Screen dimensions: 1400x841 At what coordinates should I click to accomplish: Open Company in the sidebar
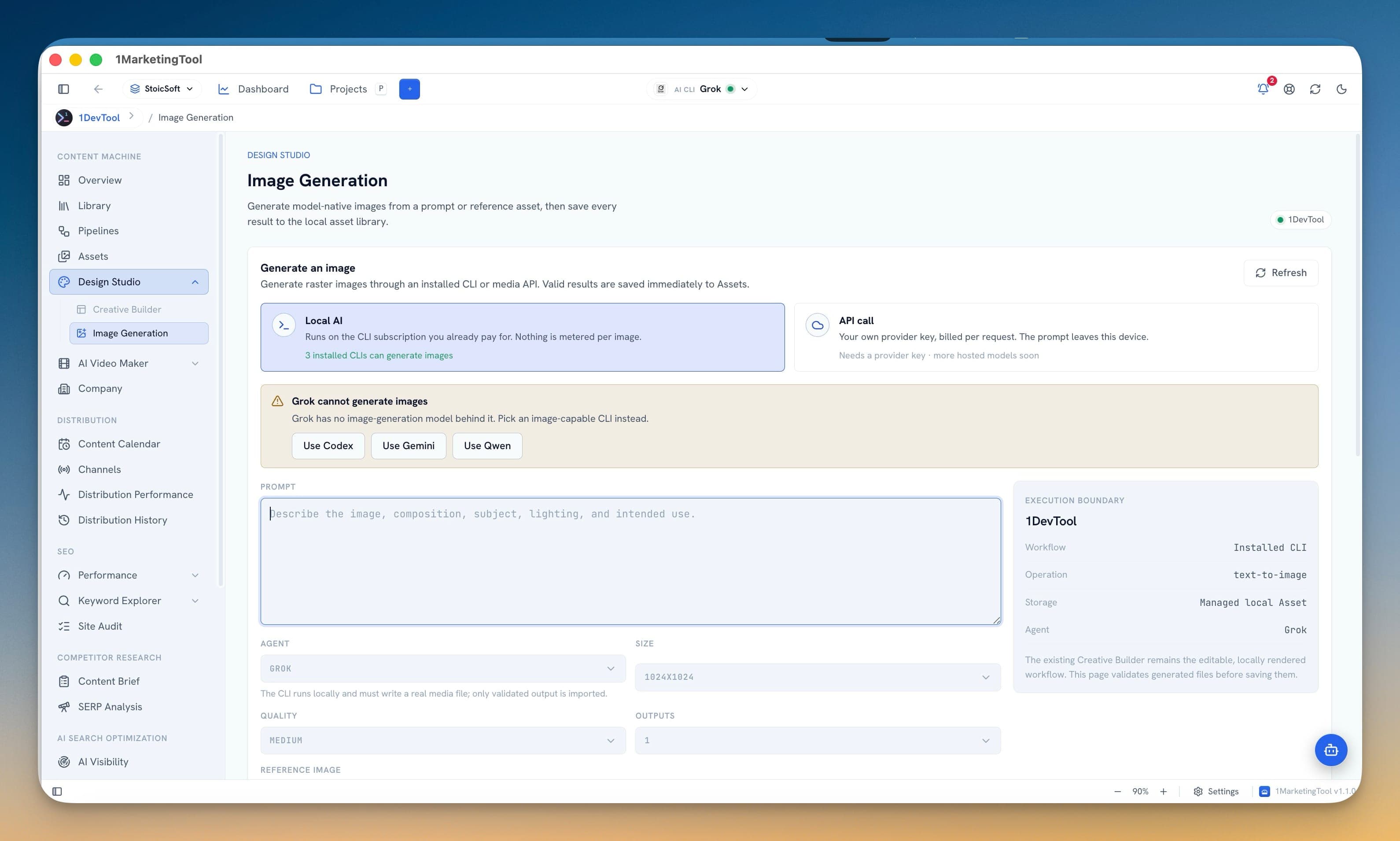(129, 388)
